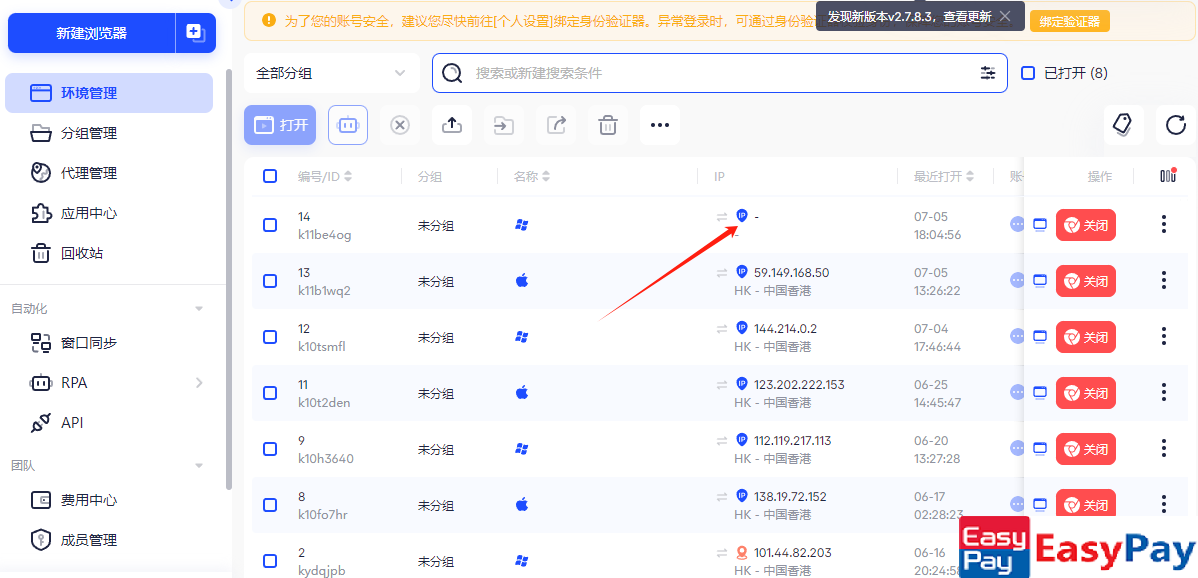Collapse the 自动化 sidebar section
Screen dimensions: 1198x578
click(199, 309)
